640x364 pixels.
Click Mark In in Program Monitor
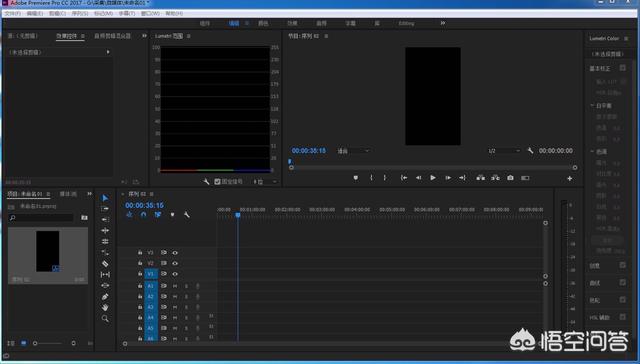[x=371, y=178]
